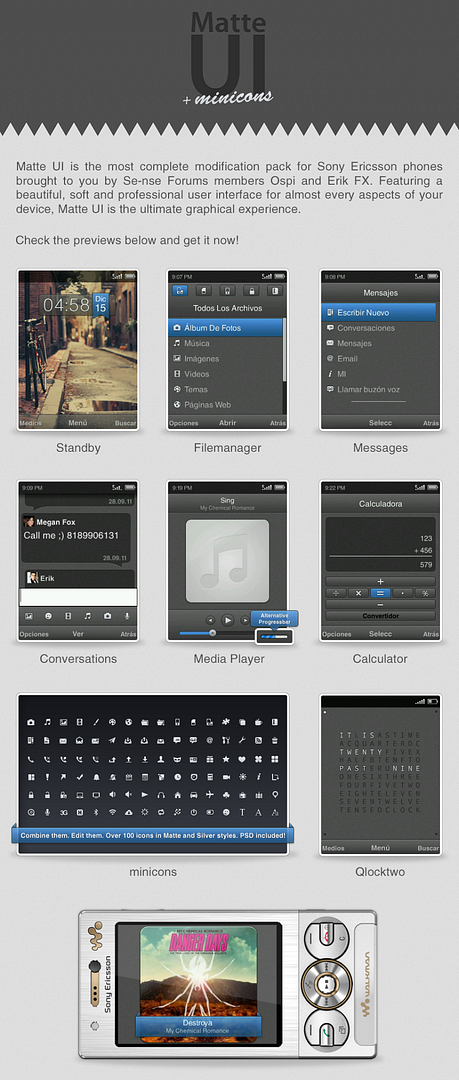Screen dimensions: 459x1080
Task: Click the music note icon in Conversations toolbar
Action: coord(88,616)
